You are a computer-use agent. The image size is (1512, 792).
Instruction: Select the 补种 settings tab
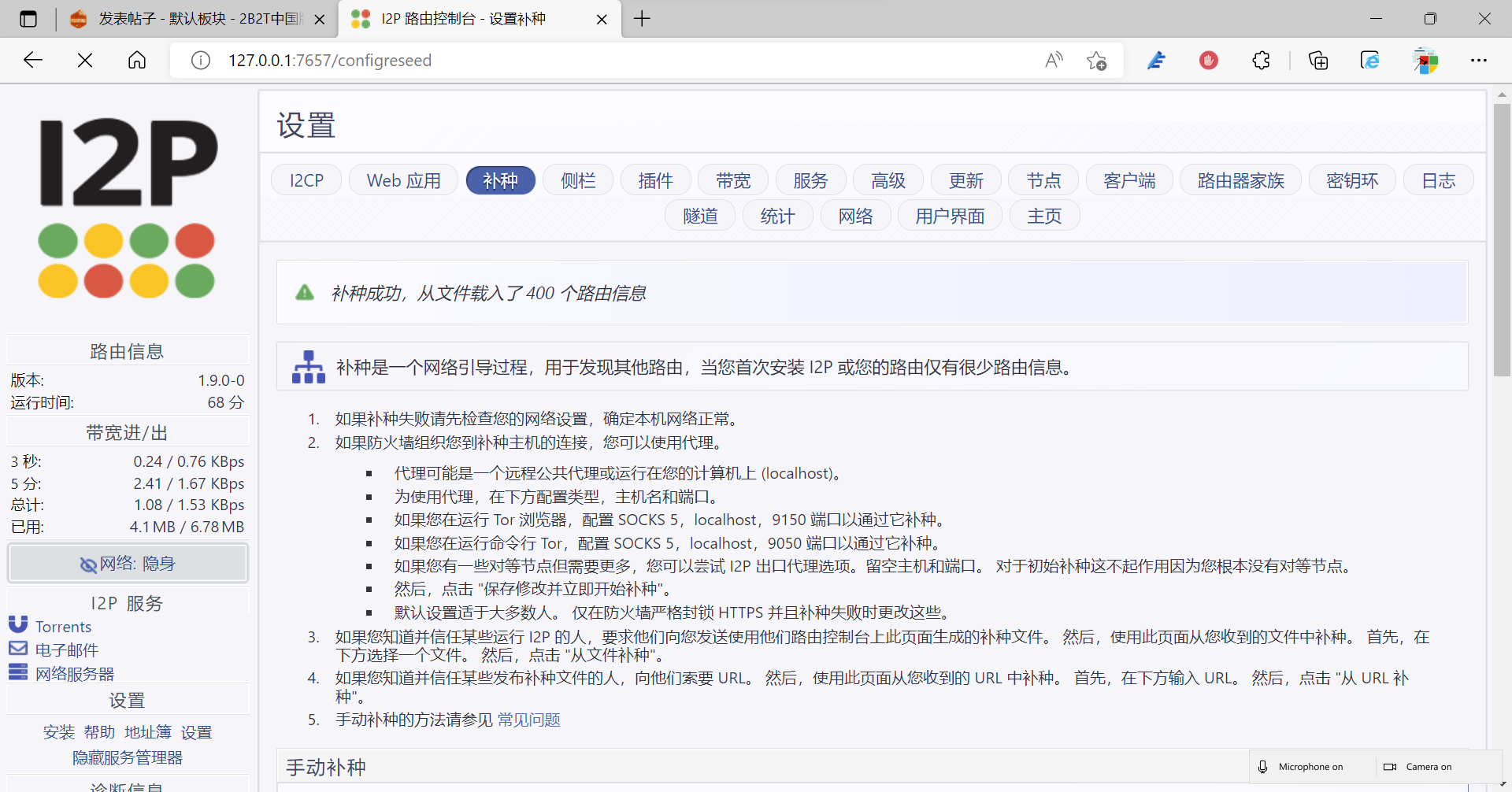pos(501,180)
